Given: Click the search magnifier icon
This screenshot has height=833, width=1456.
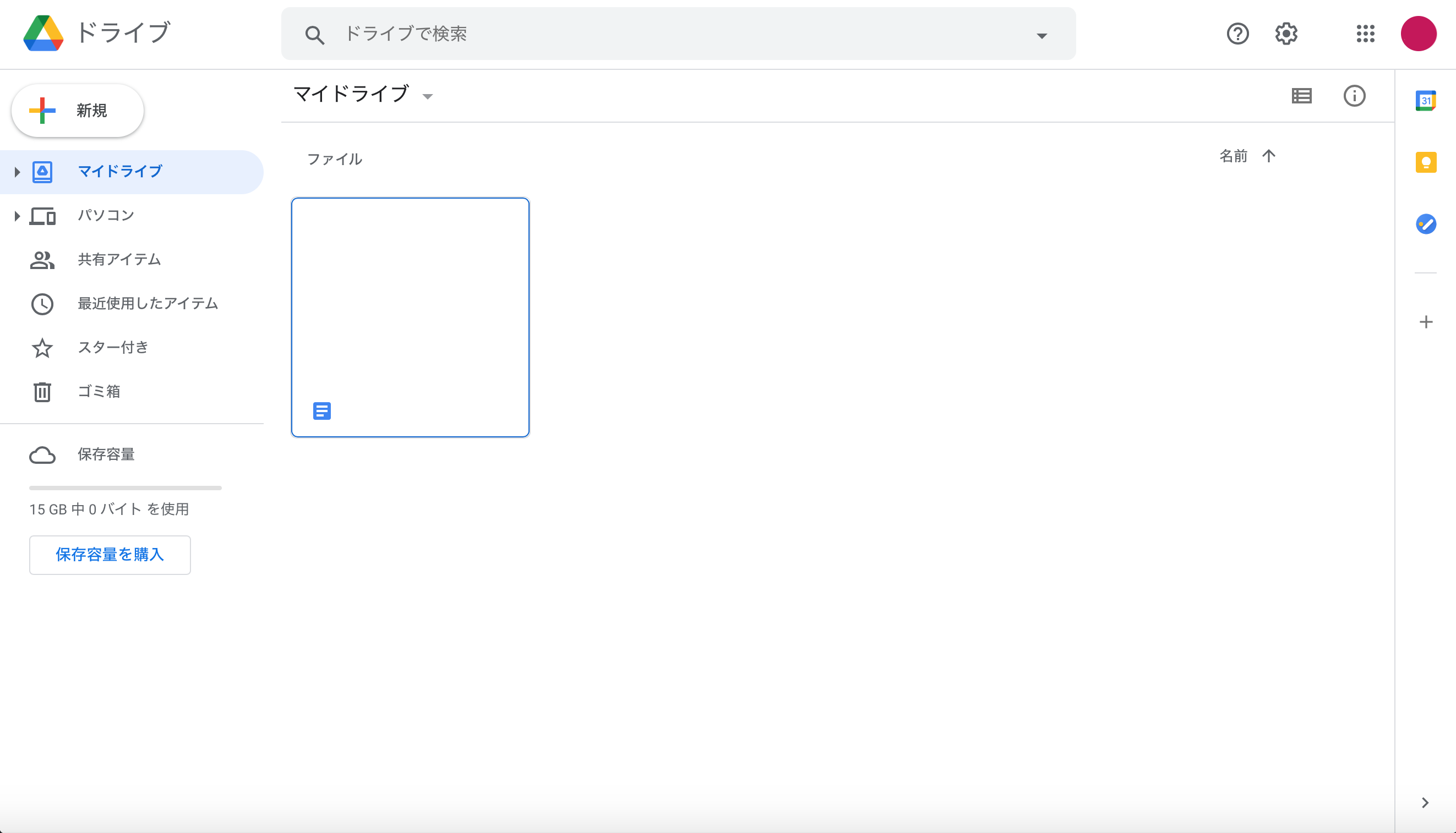Looking at the screenshot, I should tap(314, 34).
